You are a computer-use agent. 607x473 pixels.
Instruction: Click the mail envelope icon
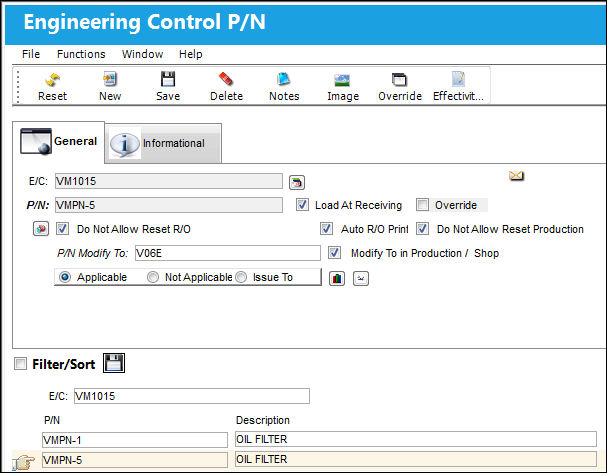[x=516, y=176]
